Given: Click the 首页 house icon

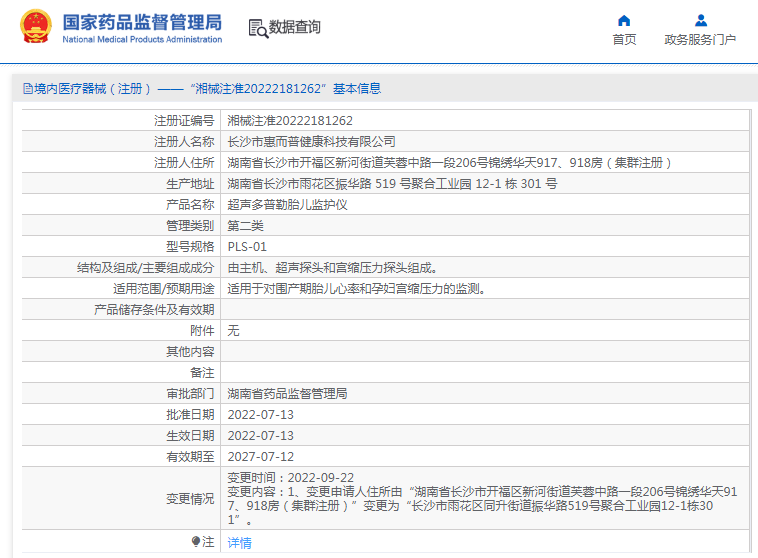Looking at the screenshot, I should (x=624, y=20).
